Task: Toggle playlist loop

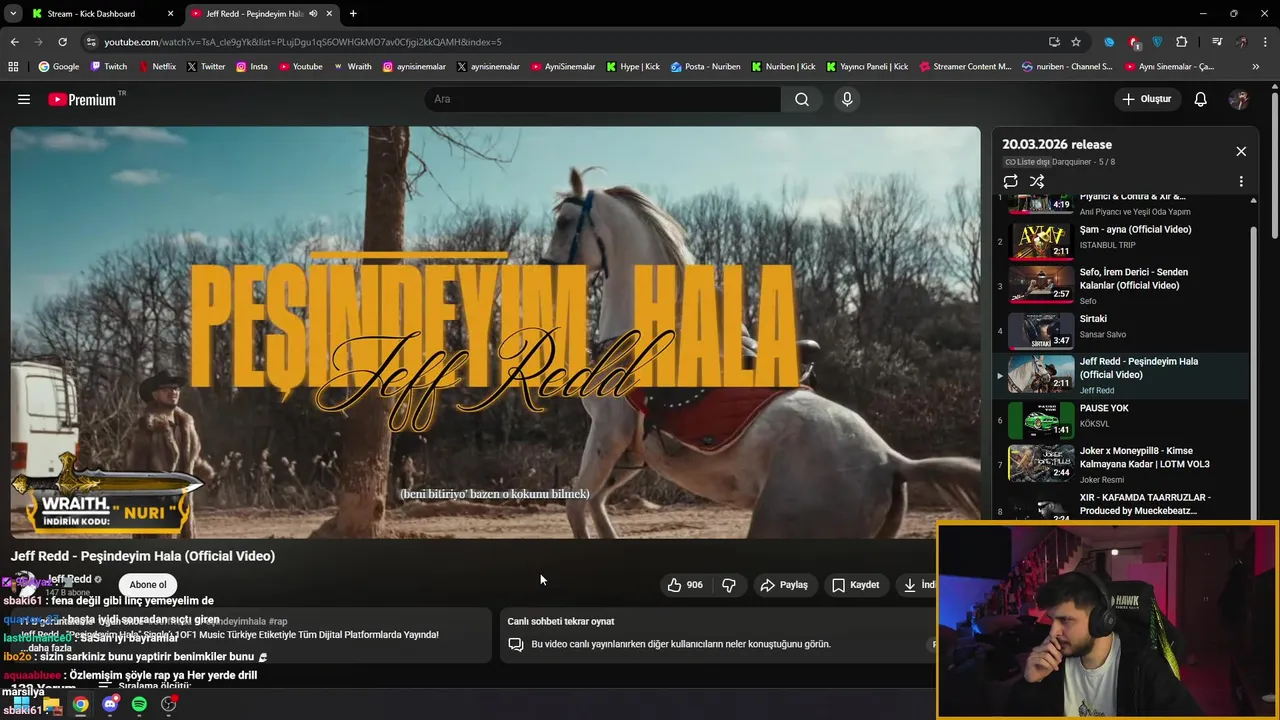Action: pos(1010,181)
